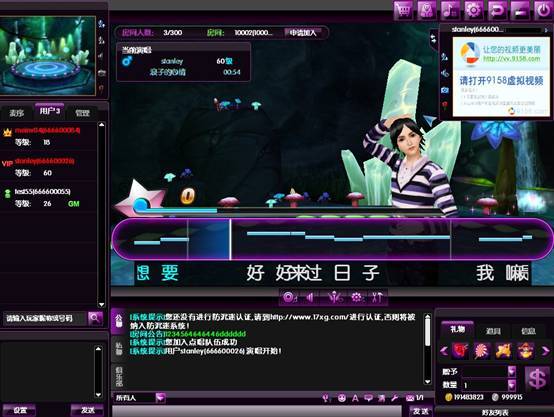Click the 申请加入 apply-to-join button

[303, 33]
